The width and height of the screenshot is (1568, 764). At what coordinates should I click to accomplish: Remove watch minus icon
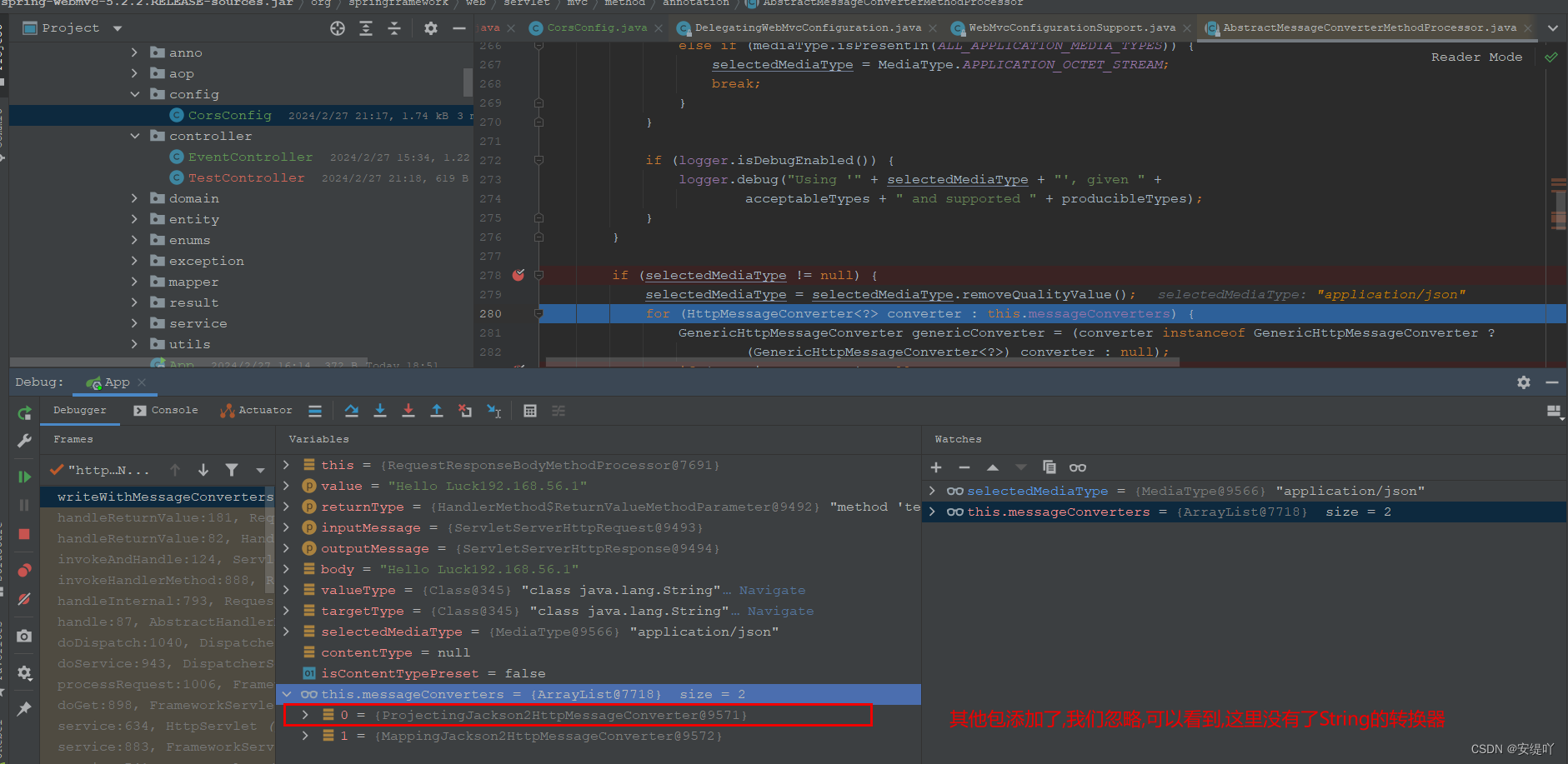click(964, 467)
